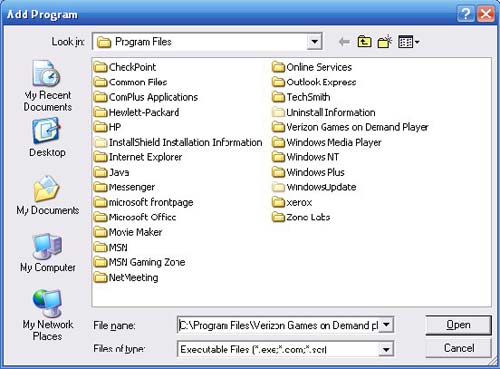This screenshot has height=369, width=500.
Task: Expand the Look in dropdown
Action: [314, 42]
